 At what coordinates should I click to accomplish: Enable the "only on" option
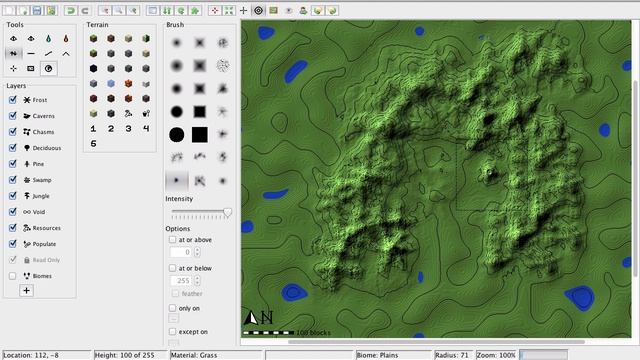(172, 308)
